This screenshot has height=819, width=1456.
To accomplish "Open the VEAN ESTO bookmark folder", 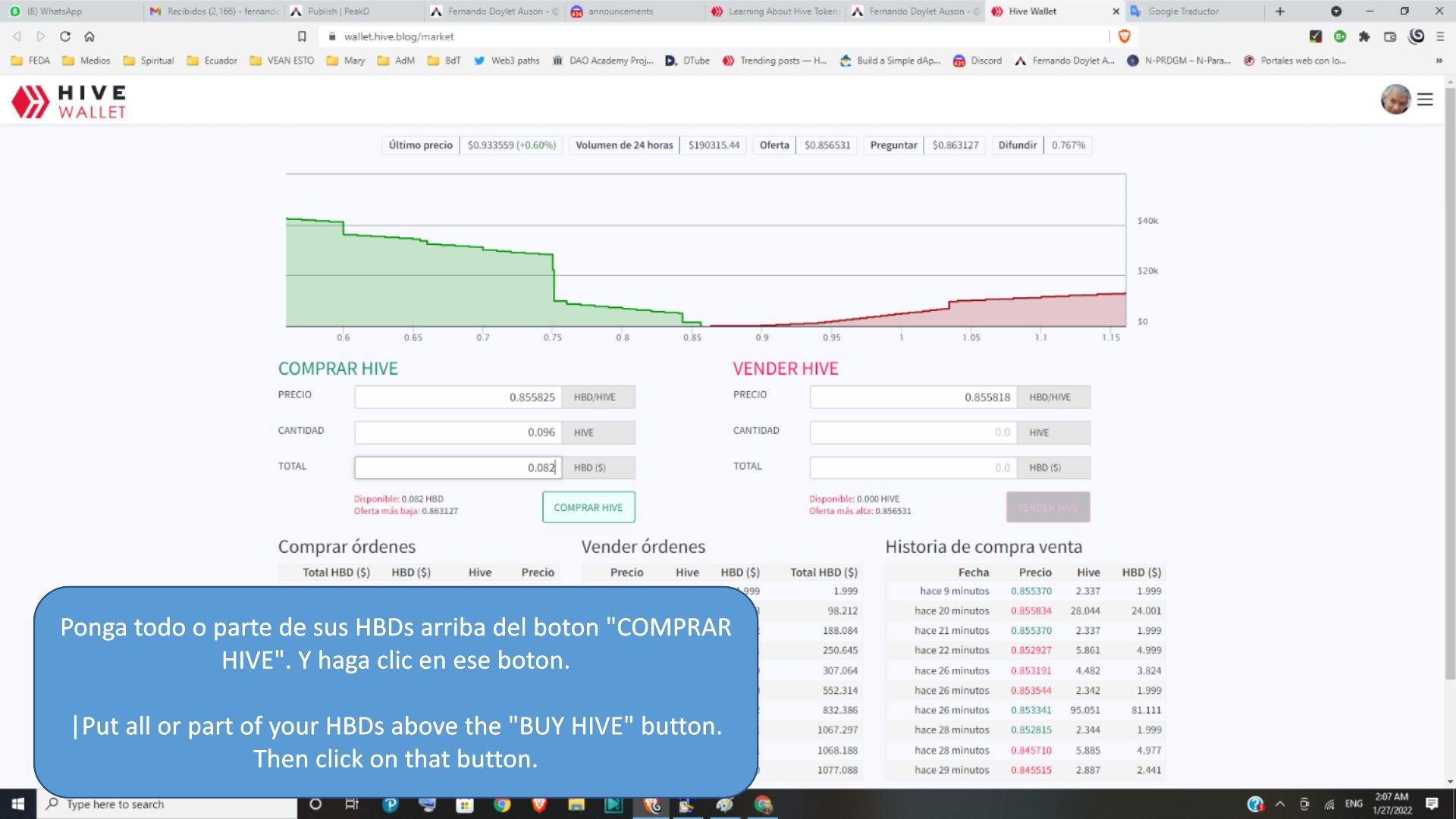I will (x=282, y=61).
